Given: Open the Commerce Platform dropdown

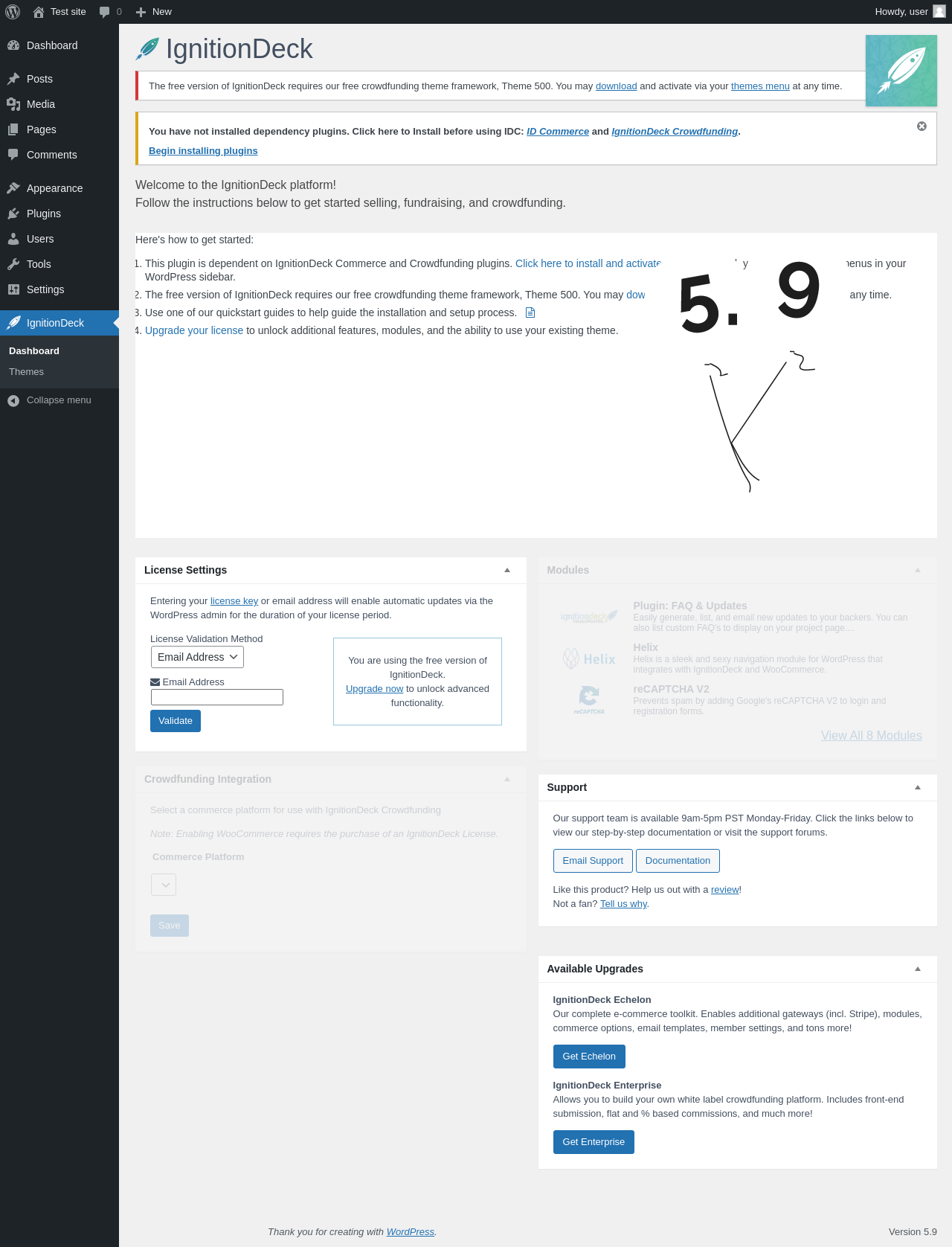Looking at the screenshot, I should 164,885.
